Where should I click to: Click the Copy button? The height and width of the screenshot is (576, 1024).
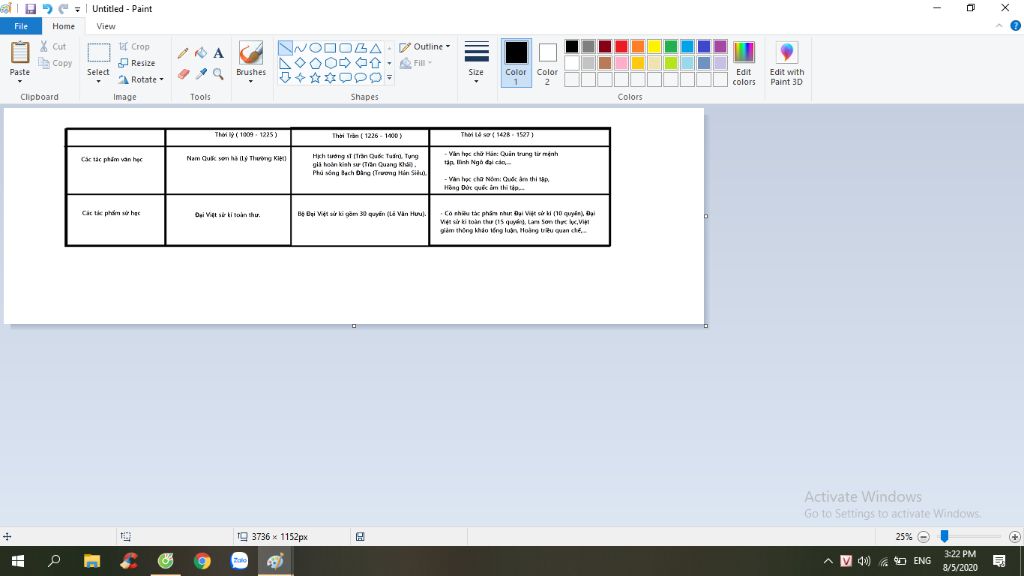[55, 63]
